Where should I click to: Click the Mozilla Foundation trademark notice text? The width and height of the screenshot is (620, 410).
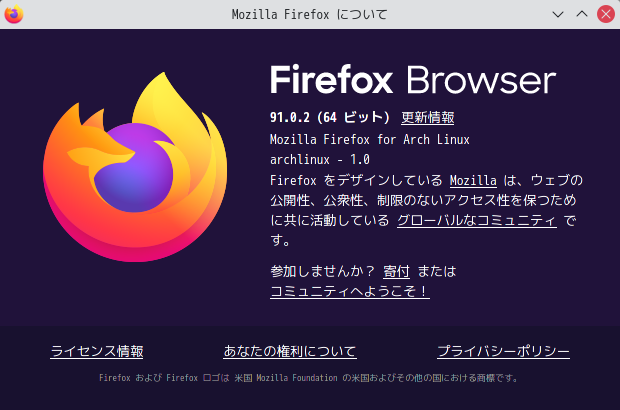pyautogui.click(x=308, y=378)
